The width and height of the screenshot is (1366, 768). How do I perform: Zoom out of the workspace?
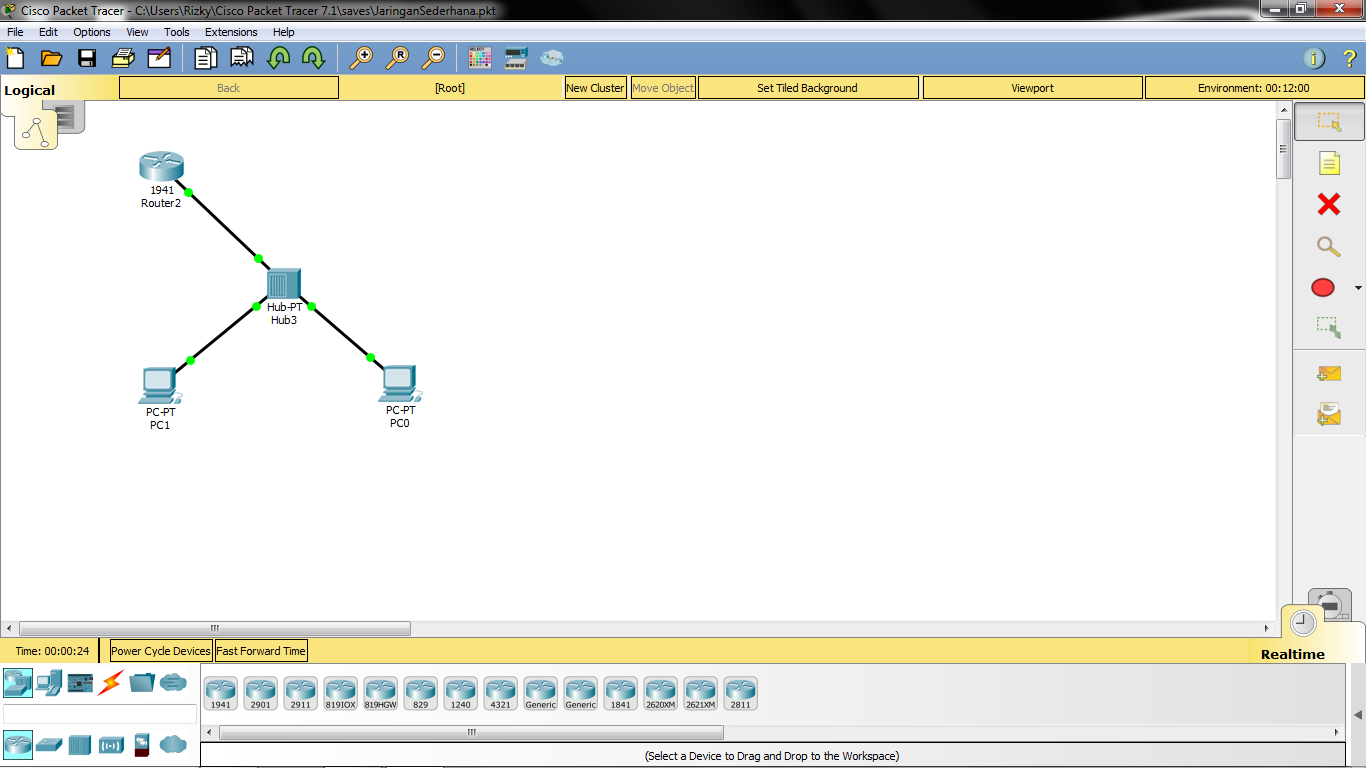(433, 58)
